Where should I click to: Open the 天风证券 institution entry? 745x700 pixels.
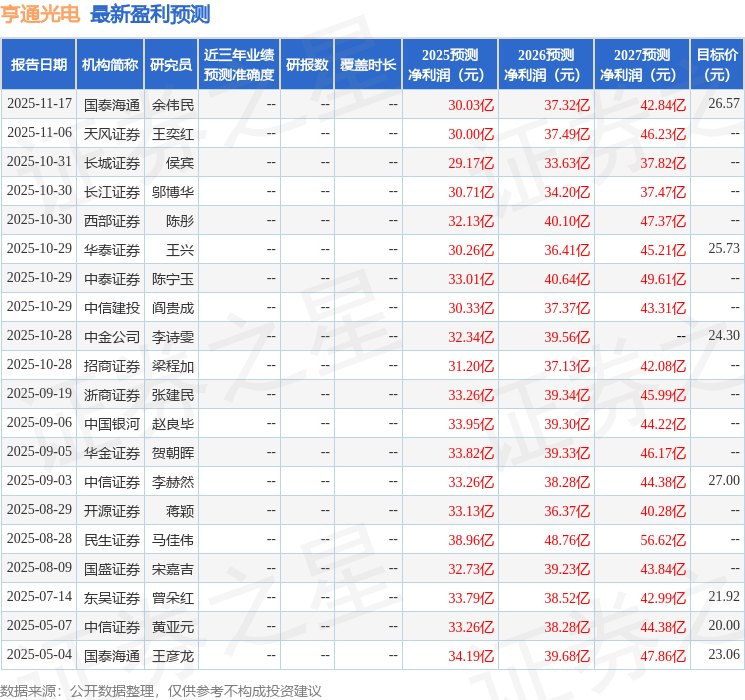112,133
